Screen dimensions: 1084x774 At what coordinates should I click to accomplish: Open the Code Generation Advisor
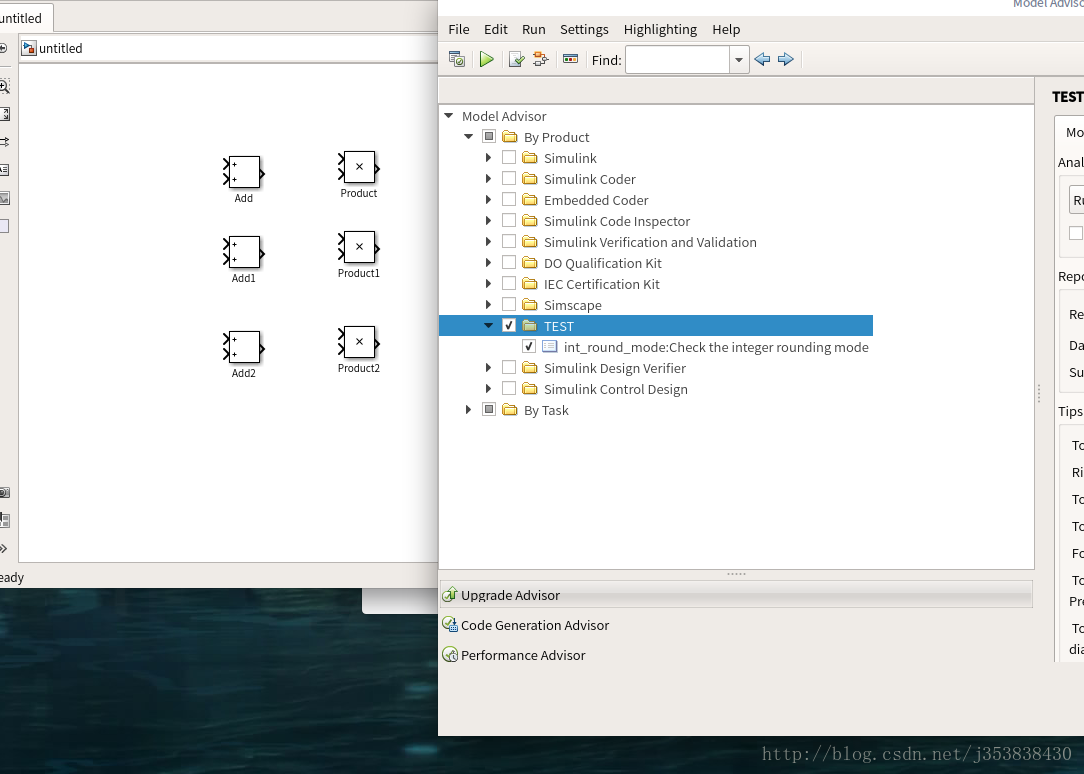point(534,625)
